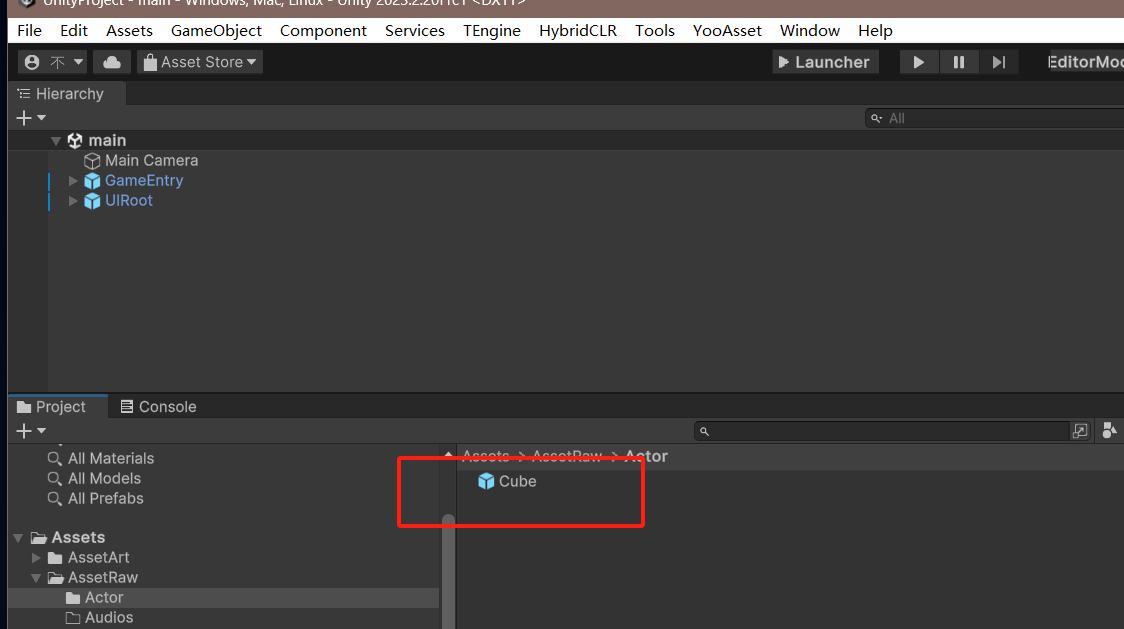Screen dimensions: 1124x629
Task: Click the search by type icon
Action: point(1110,430)
